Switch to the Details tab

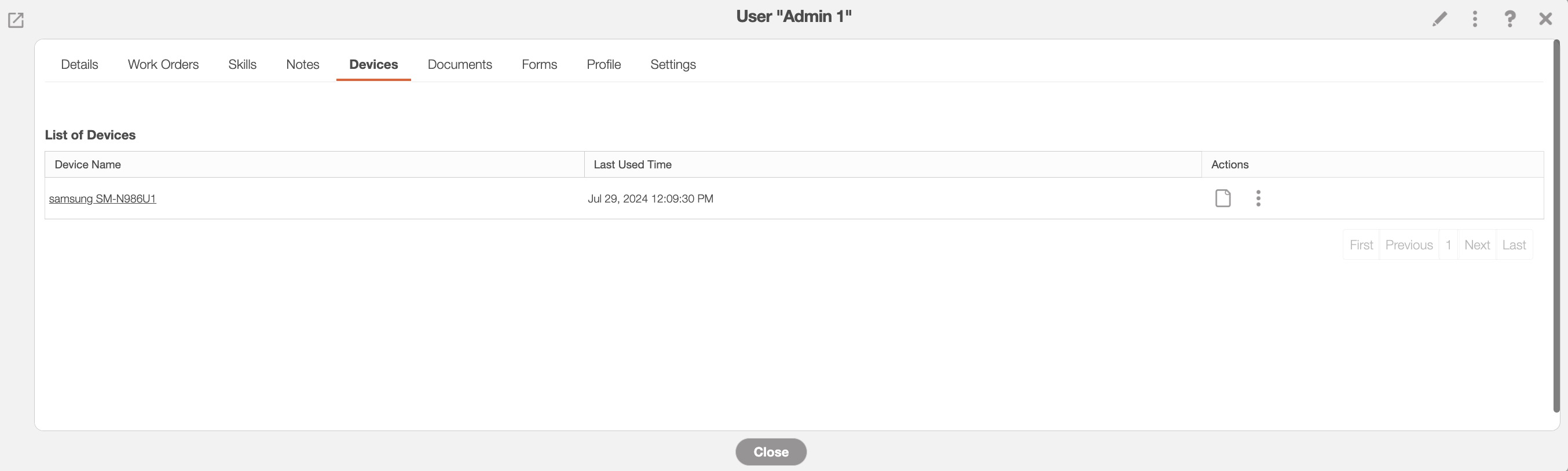click(79, 64)
